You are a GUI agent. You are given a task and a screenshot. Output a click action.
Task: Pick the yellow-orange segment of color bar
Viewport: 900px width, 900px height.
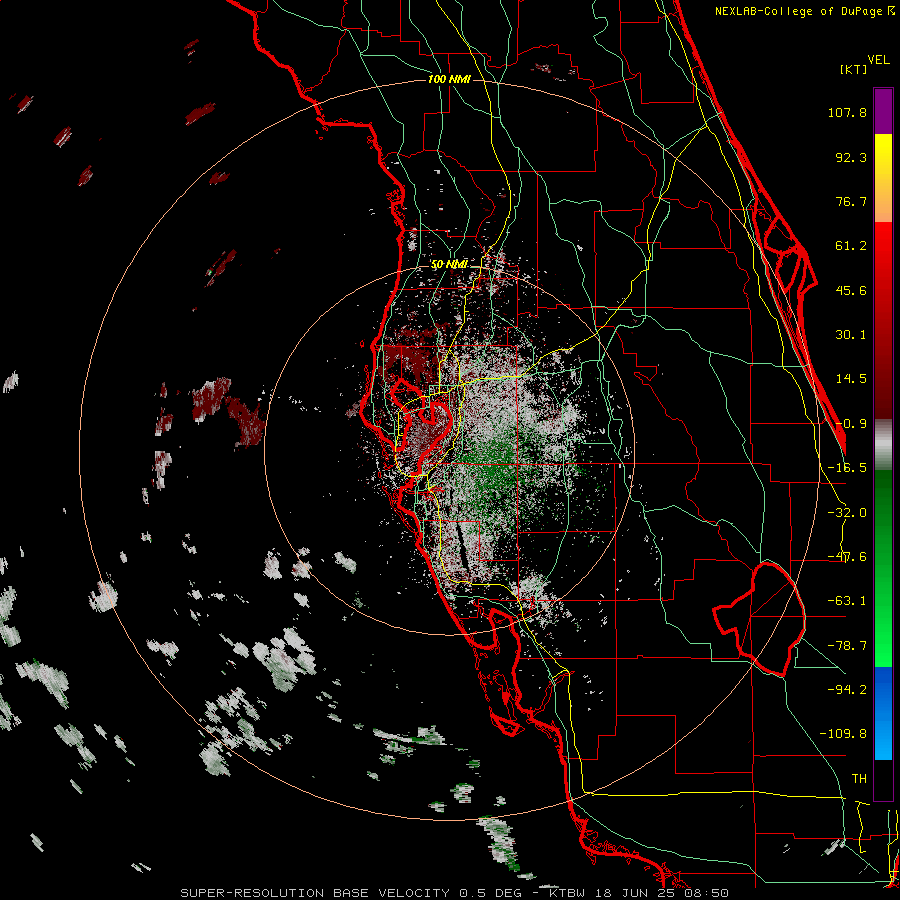(x=883, y=178)
